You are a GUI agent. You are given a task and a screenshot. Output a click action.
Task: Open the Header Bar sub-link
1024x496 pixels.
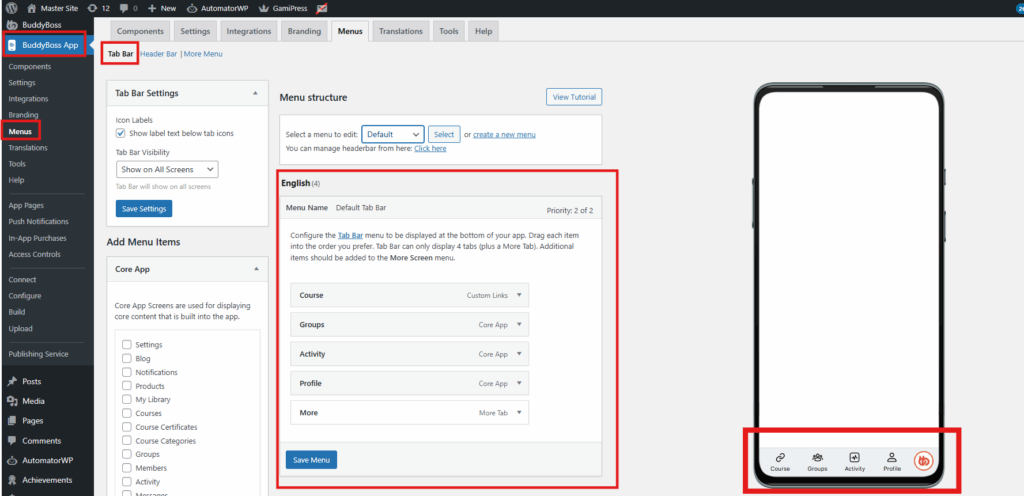159,54
